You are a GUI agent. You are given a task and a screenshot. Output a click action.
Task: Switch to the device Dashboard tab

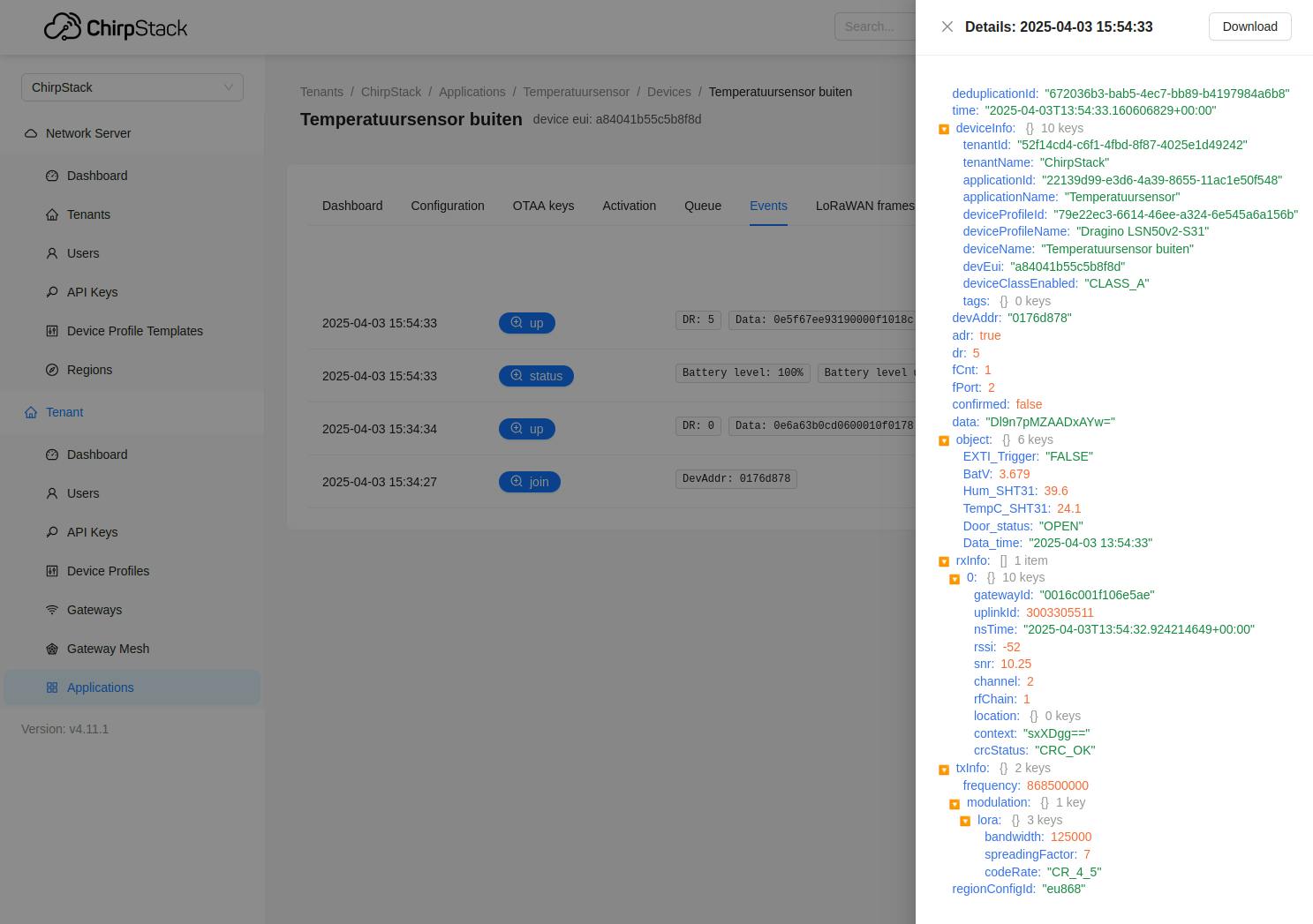click(352, 206)
